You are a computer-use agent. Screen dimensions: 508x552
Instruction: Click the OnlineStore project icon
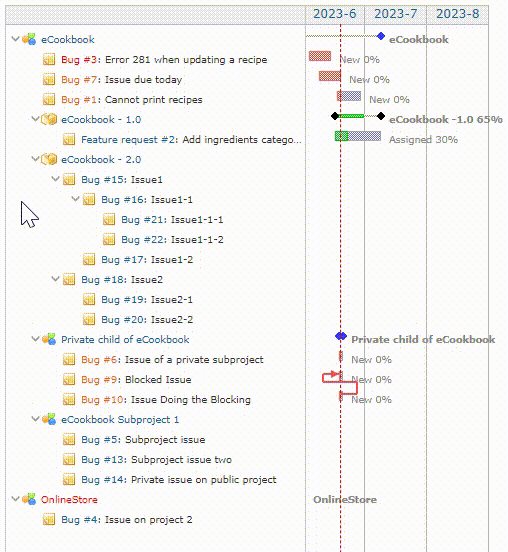coord(29,499)
